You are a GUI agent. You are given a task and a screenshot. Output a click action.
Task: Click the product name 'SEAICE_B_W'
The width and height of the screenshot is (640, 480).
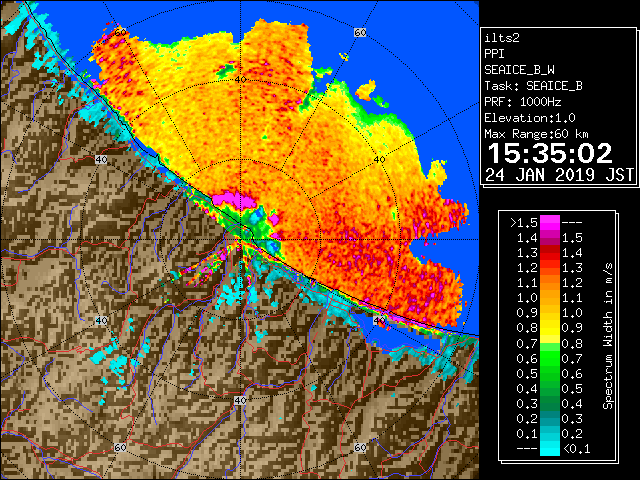pyautogui.click(x=519, y=70)
